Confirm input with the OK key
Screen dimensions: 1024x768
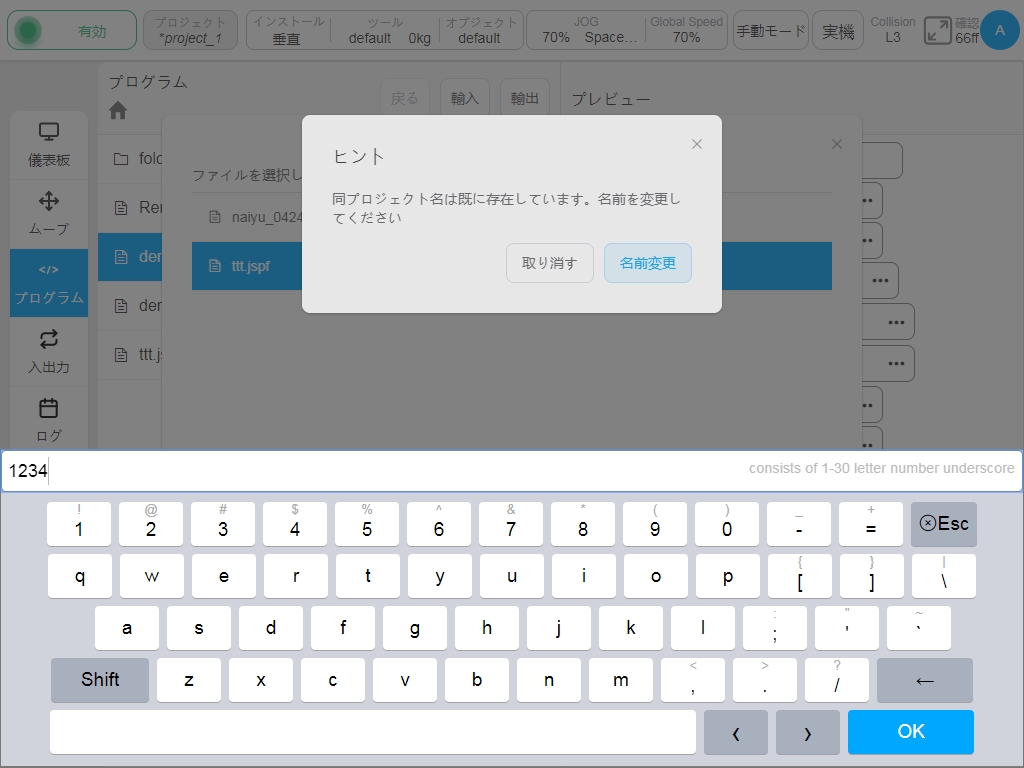click(910, 731)
